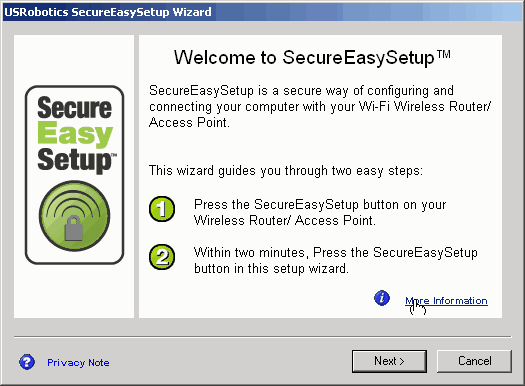
Task: Click the green "Easy" word in the logo
Action: tap(75, 134)
